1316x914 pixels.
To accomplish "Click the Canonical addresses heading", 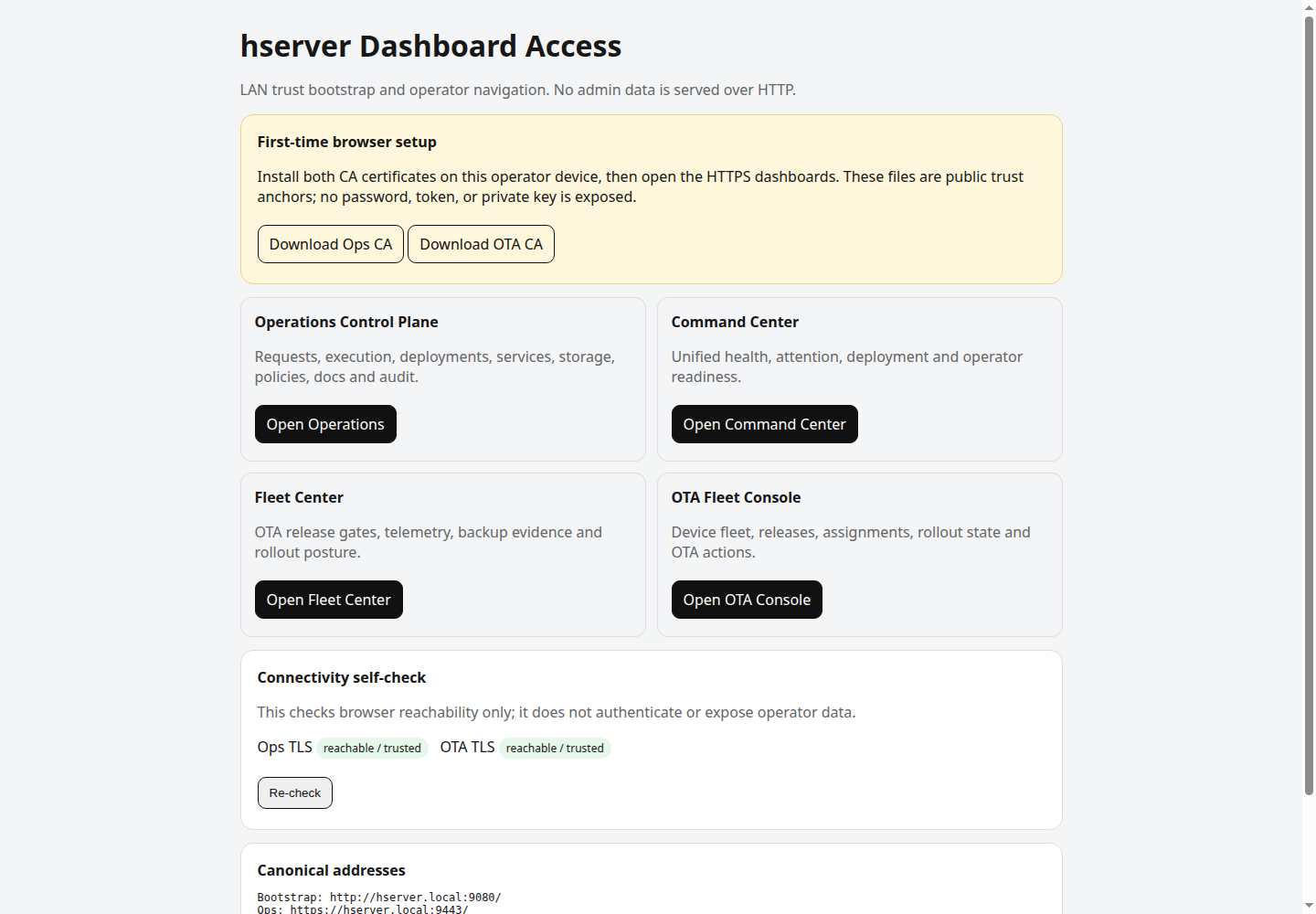I will click(x=331, y=870).
